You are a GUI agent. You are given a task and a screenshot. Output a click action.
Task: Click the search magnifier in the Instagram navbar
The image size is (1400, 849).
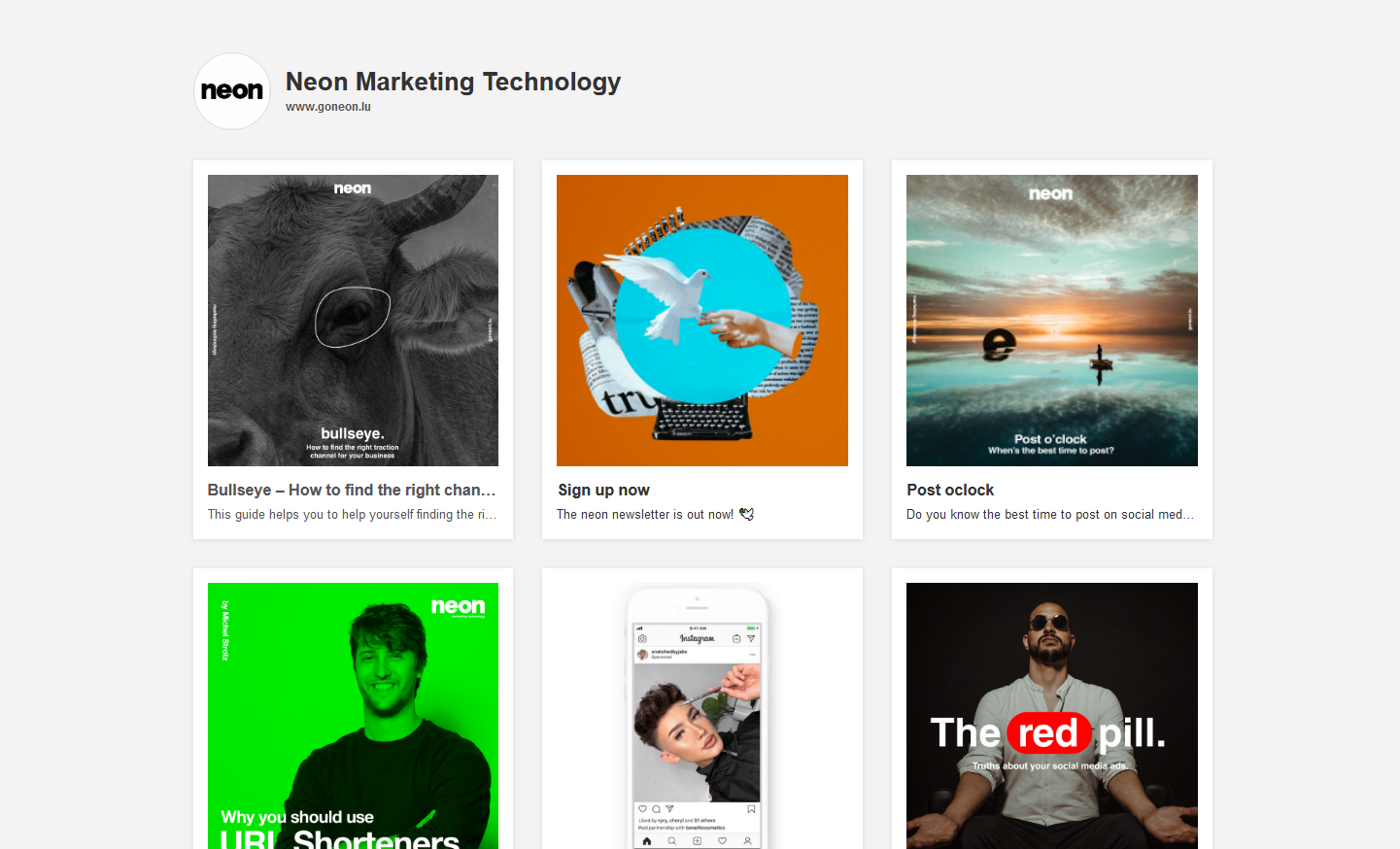[x=672, y=841]
